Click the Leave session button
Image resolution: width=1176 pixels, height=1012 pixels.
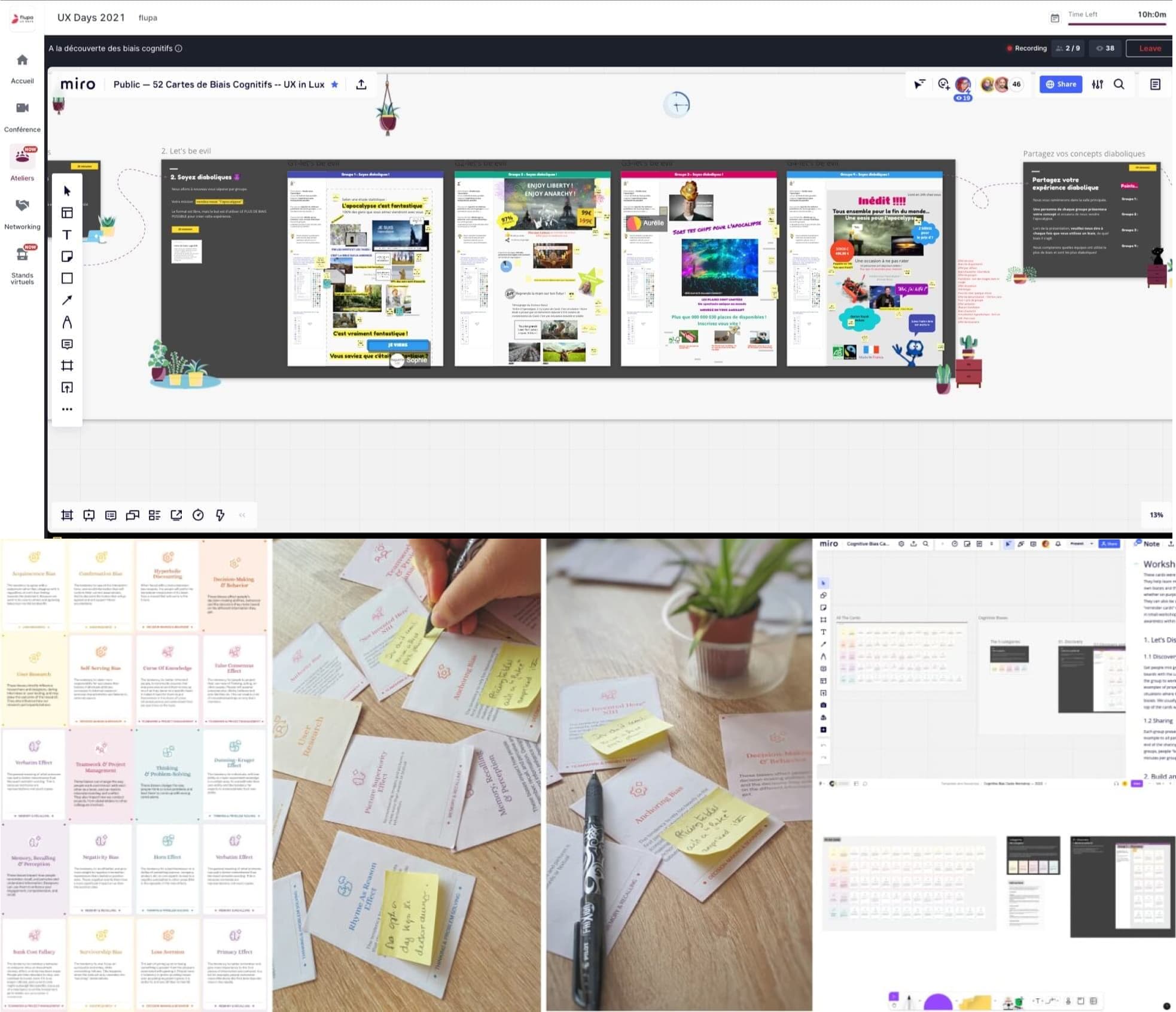click(1149, 48)
